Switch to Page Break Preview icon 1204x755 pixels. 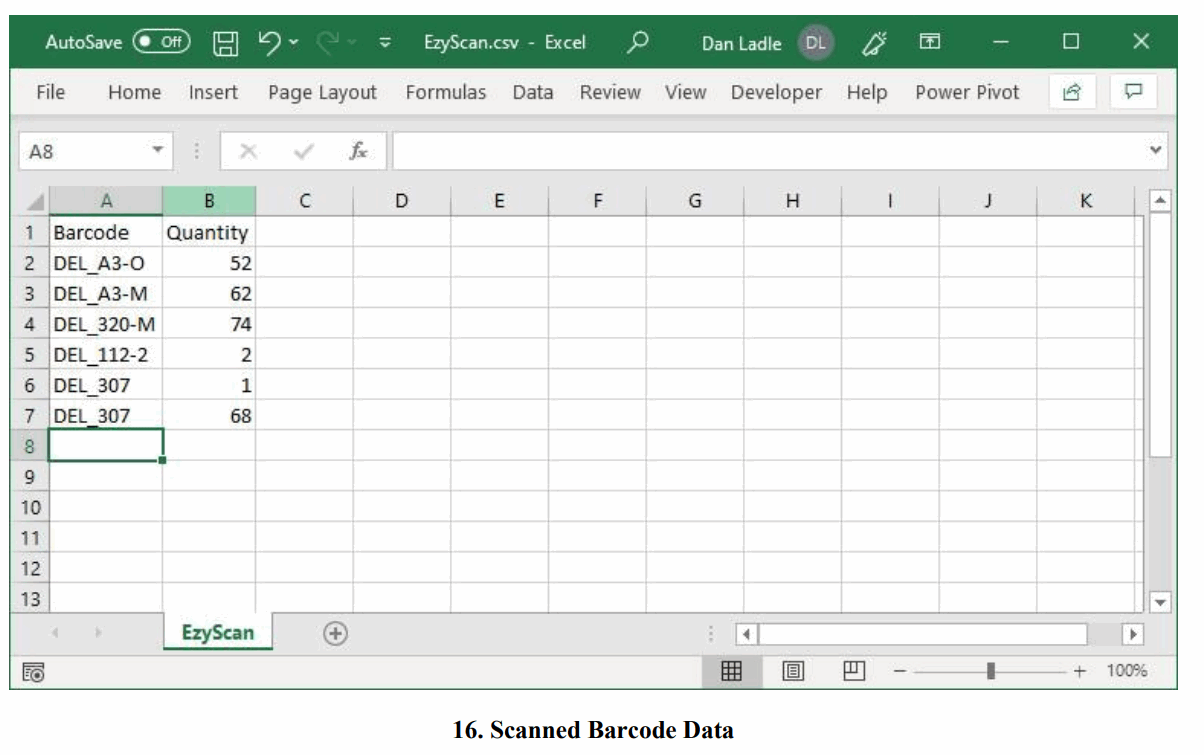[854, 671]
